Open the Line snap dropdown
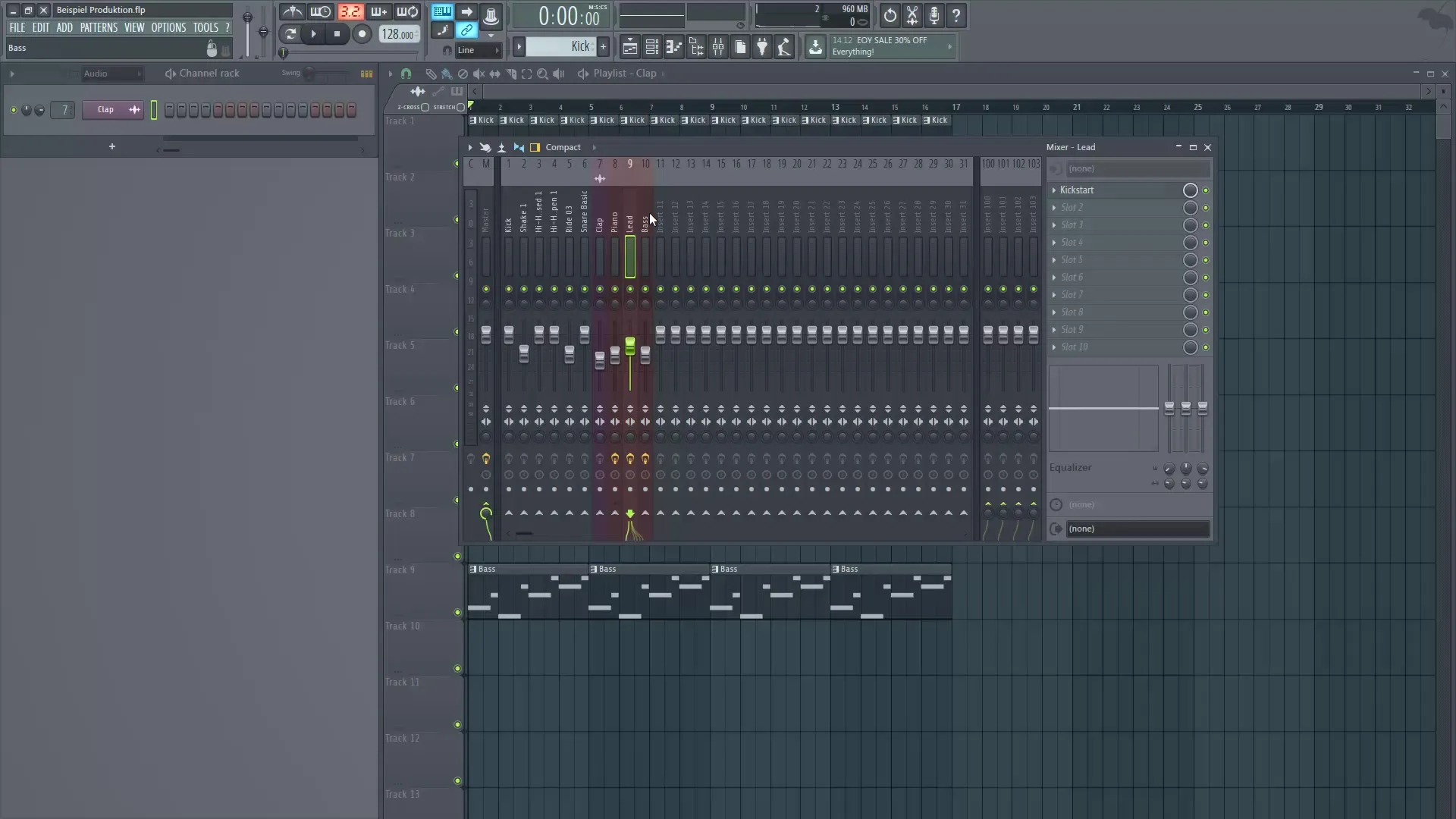This screenshot has width=1456, height=819. point(477,50)
